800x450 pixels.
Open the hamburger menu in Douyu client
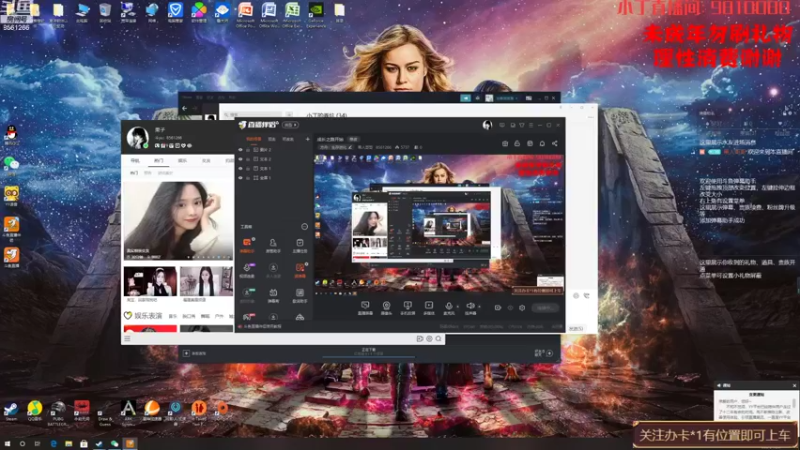pos(128,339)
